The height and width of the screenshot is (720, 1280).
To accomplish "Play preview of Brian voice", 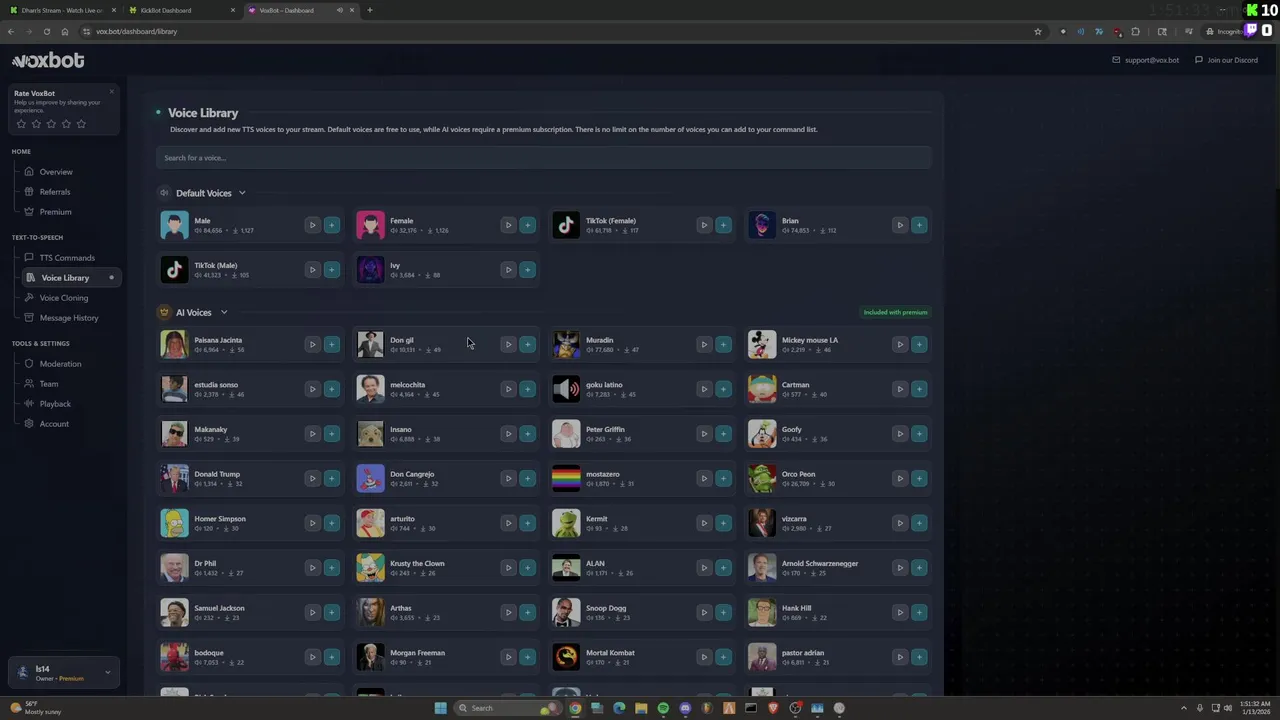I will pyautogui.click(x=900, y=225).
